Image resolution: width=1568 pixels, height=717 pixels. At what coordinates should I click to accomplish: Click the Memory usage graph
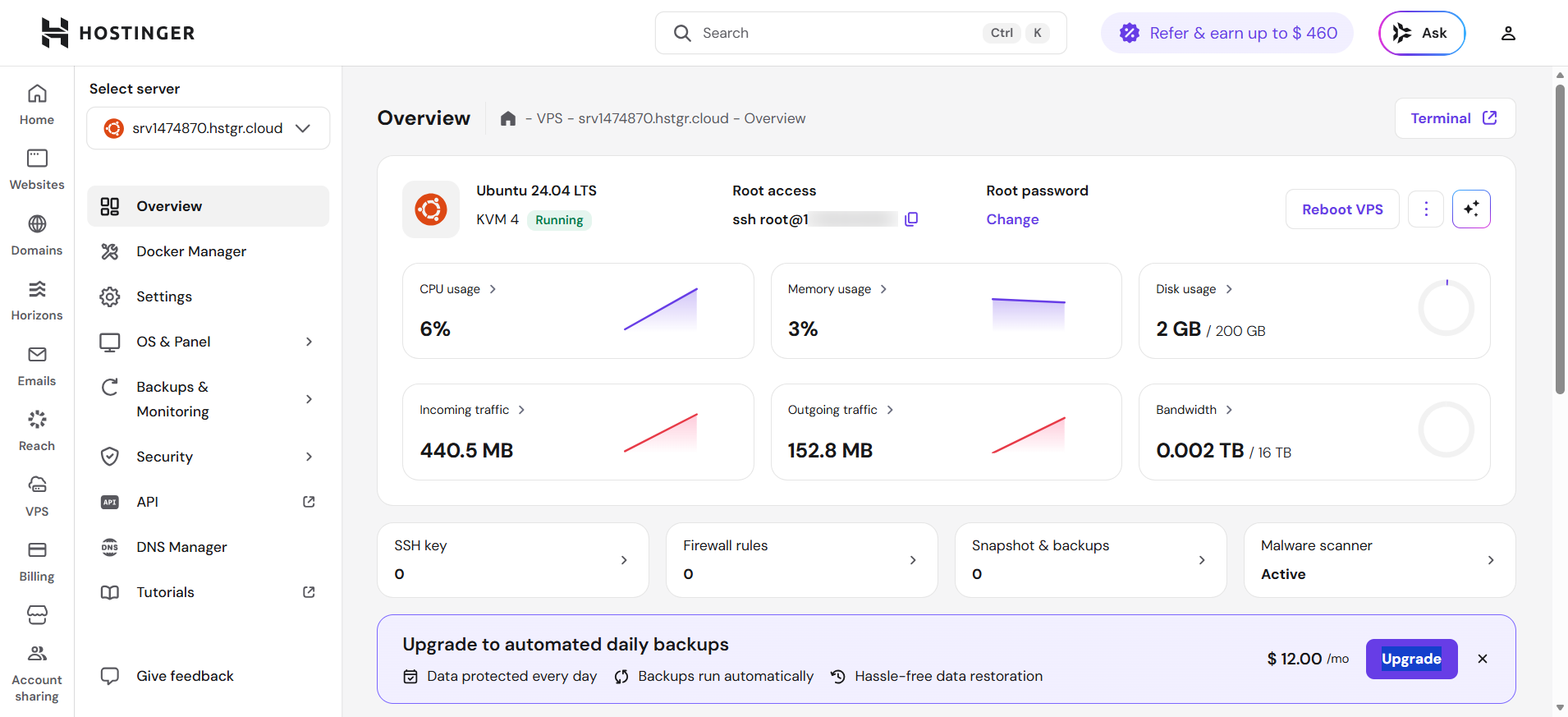tap(1029, 313)
